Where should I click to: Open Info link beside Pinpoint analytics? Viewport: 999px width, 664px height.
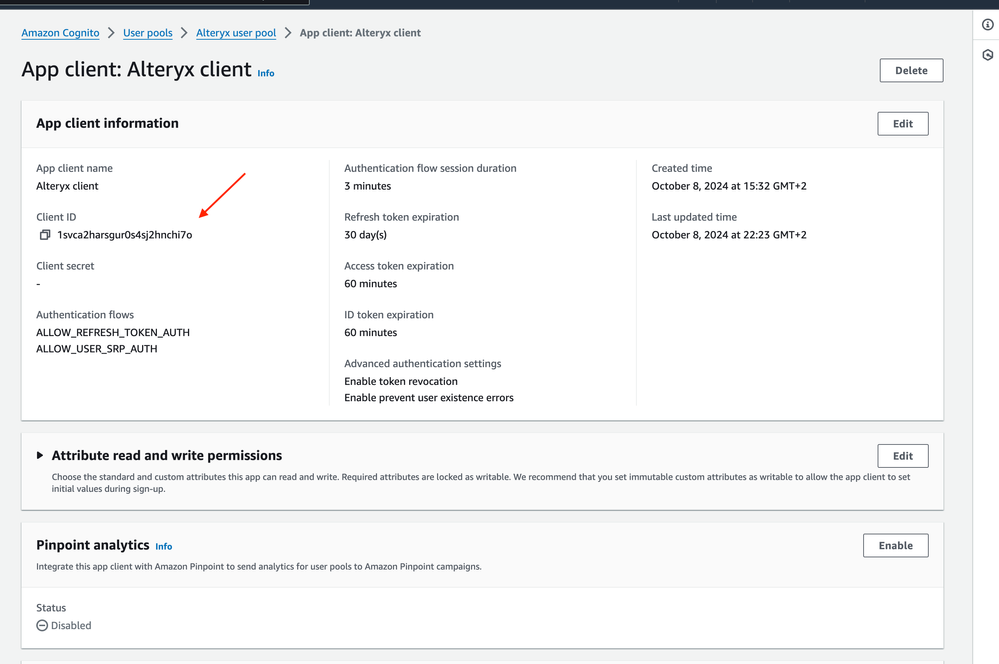click(164, 546)
